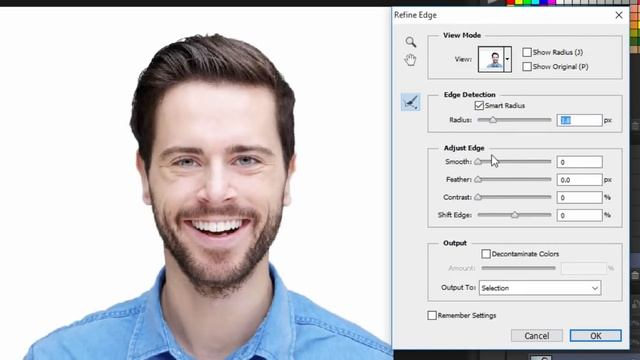Click the Shift Edge value field
The image size is (640, 360).
pos(579,216)
